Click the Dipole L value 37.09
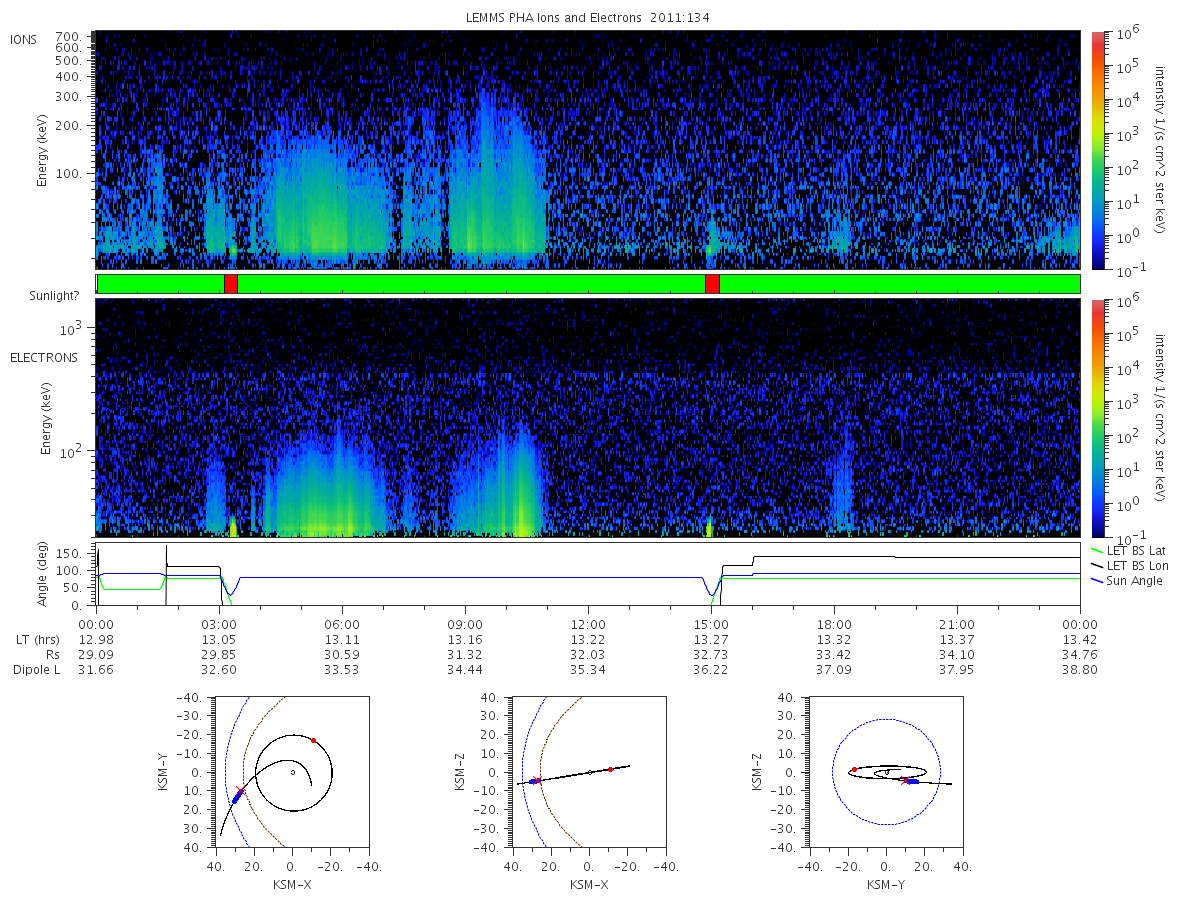1200x900 pixels. [x=834, y=670]
